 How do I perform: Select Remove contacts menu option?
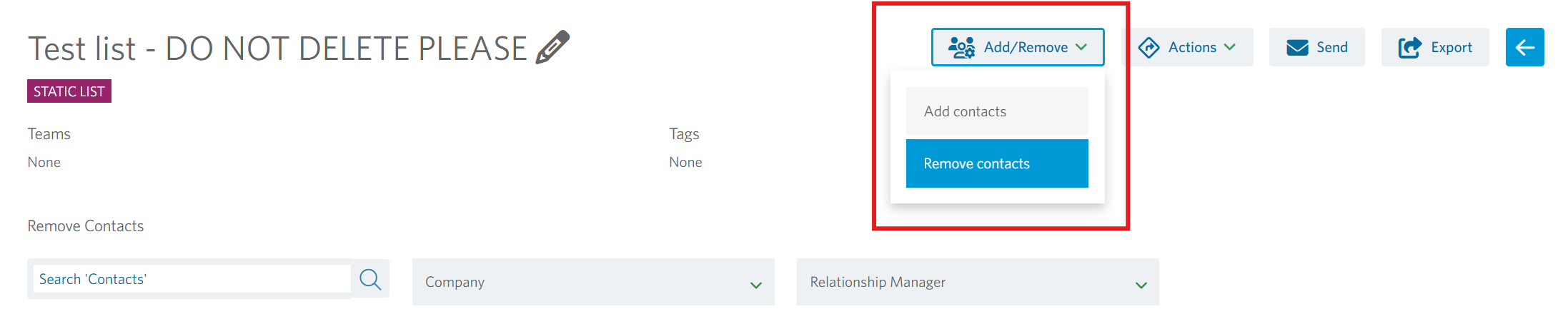point(997,163)
